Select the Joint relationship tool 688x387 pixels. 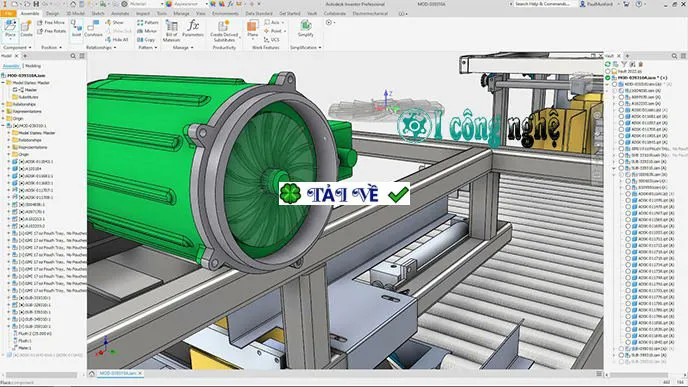point(76,29)
